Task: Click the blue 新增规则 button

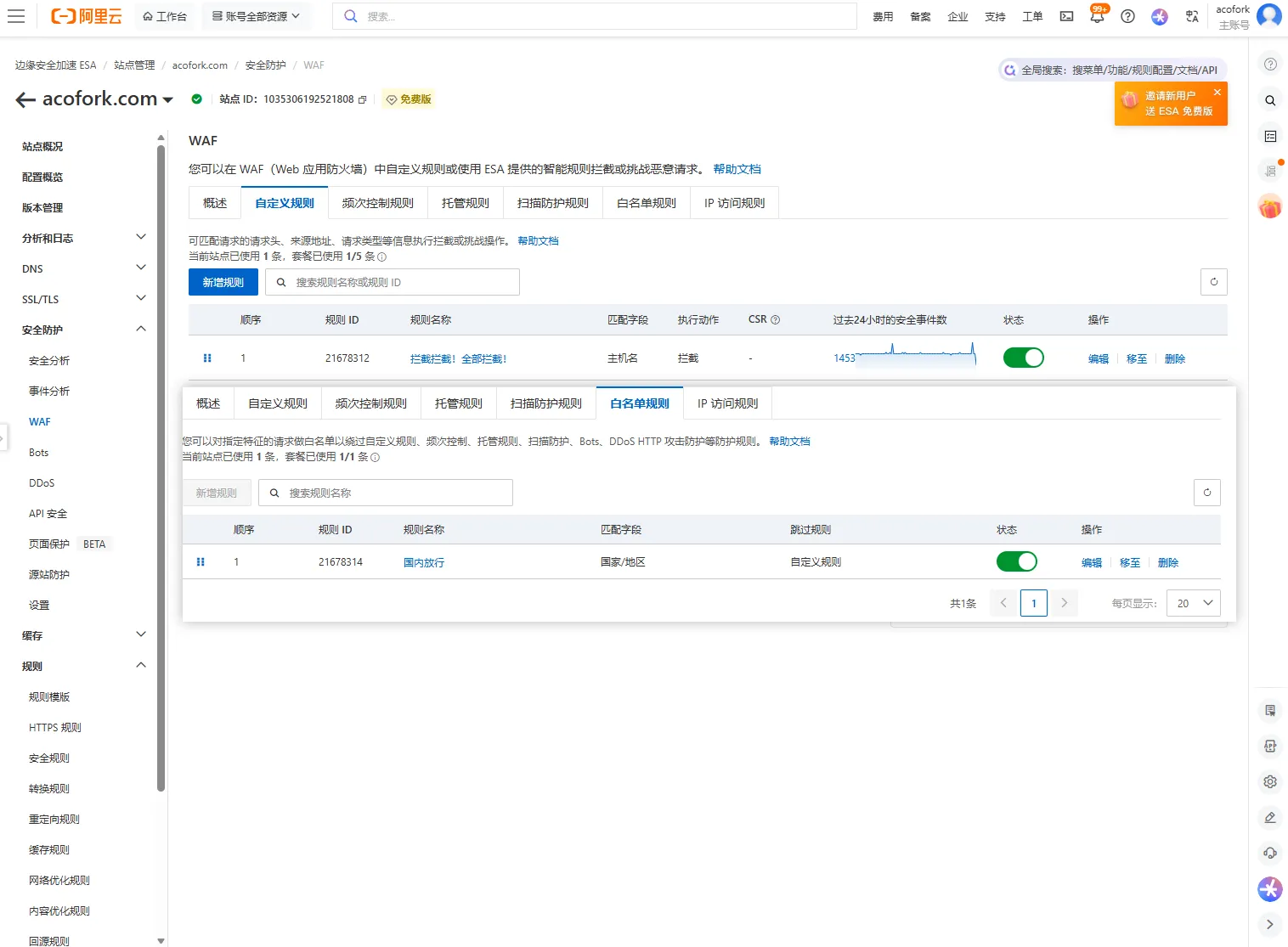Action: (x=223, y=282)
